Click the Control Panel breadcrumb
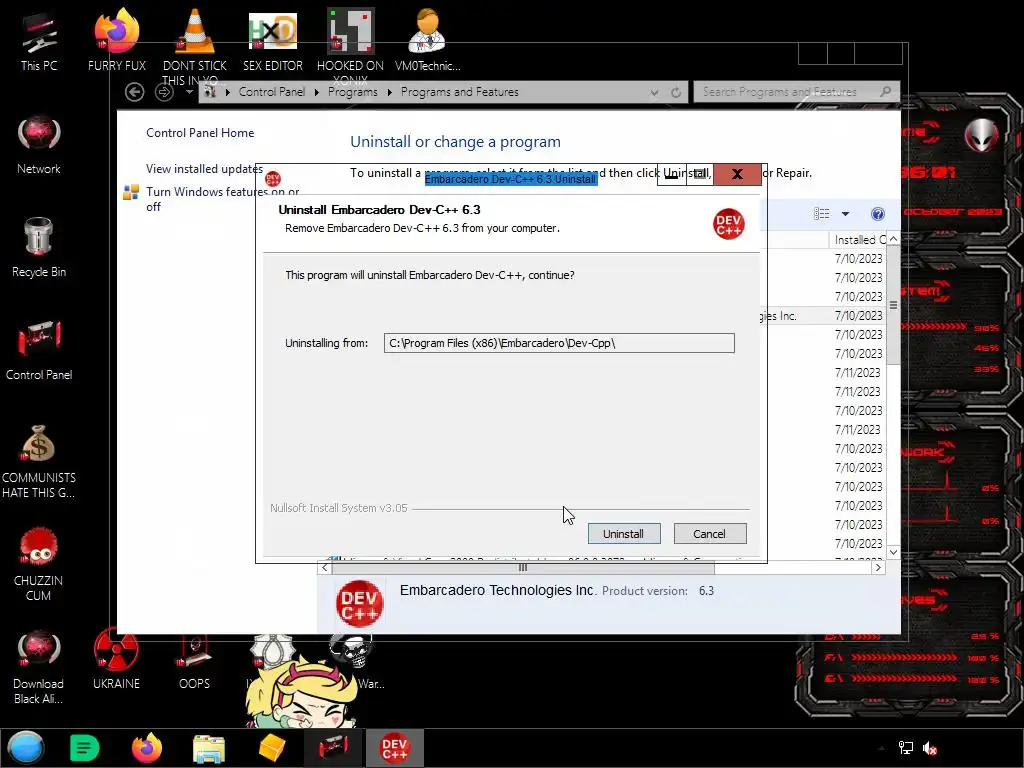The image size is (1024, 768). coord(272,92)
